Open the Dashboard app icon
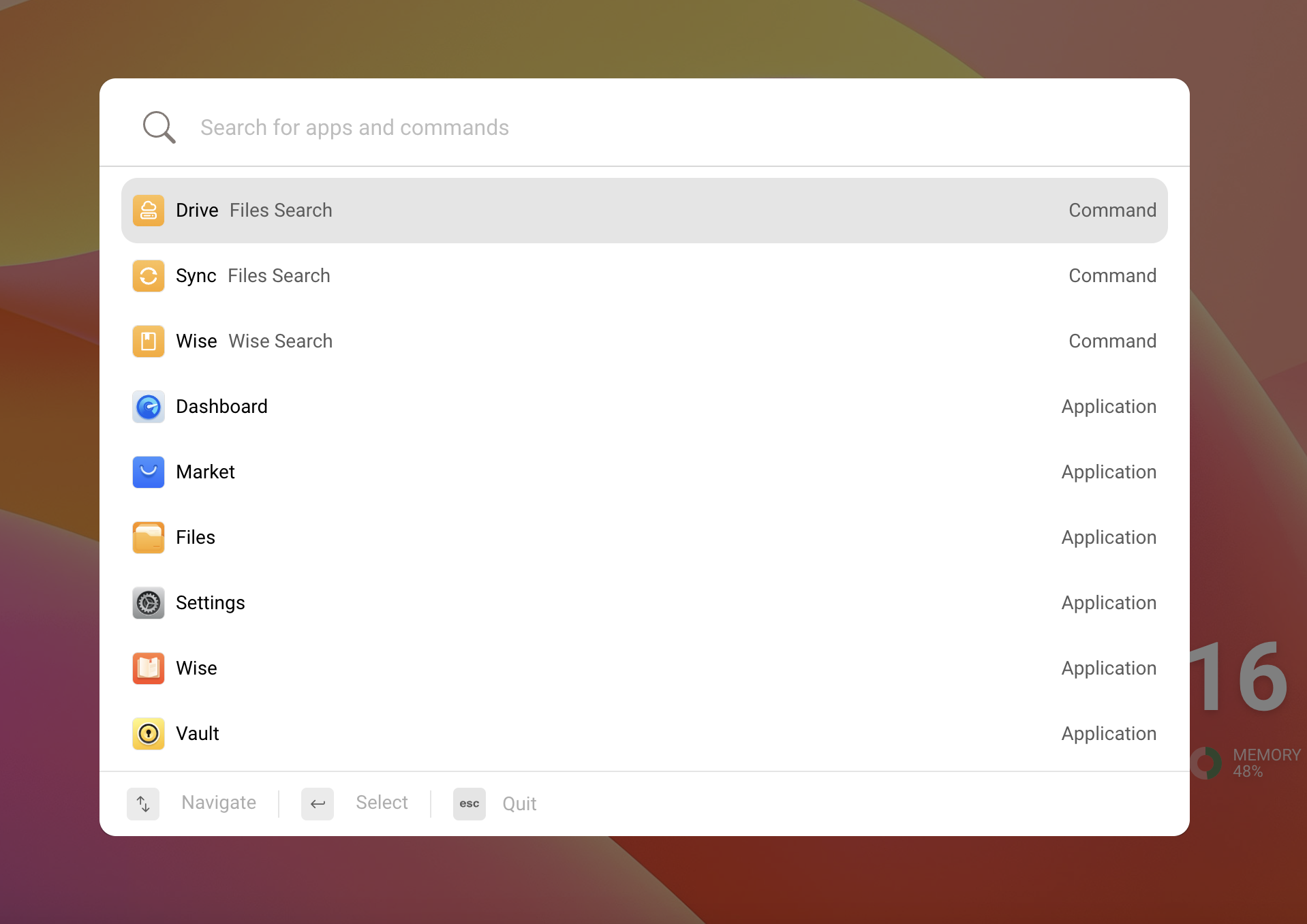The height and width of the screenshot is (924, 1307). click(149, 407)
